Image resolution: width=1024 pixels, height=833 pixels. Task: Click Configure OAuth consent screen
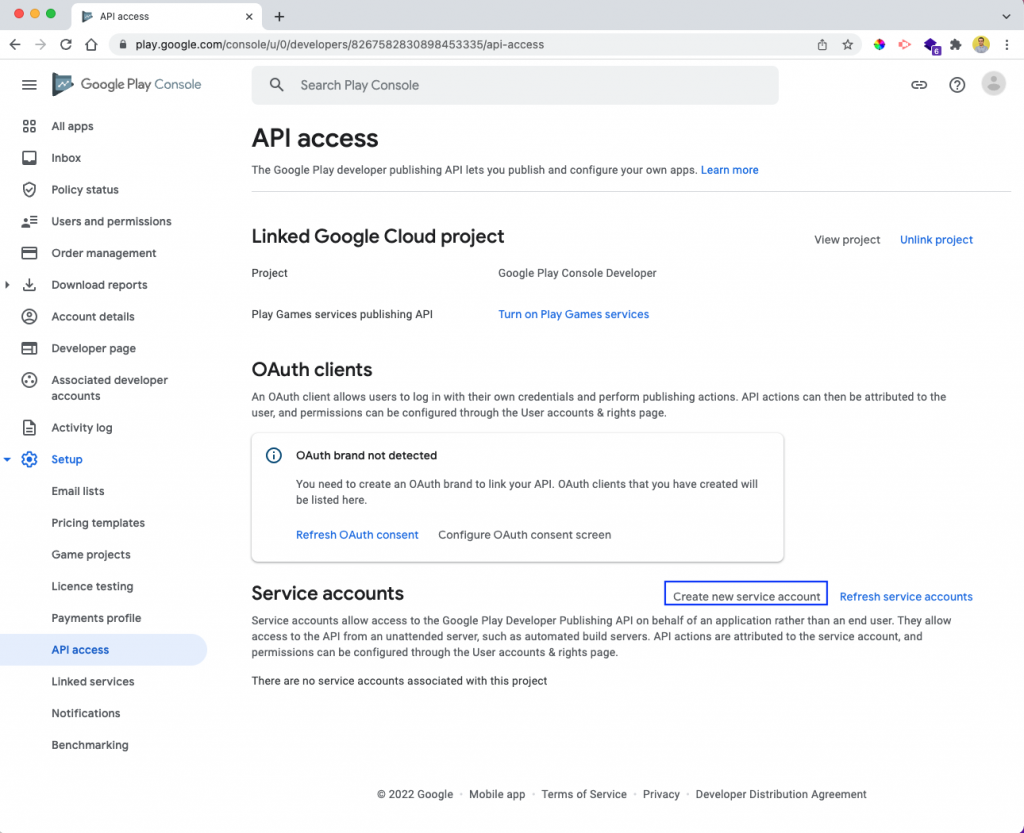point(524,535)
